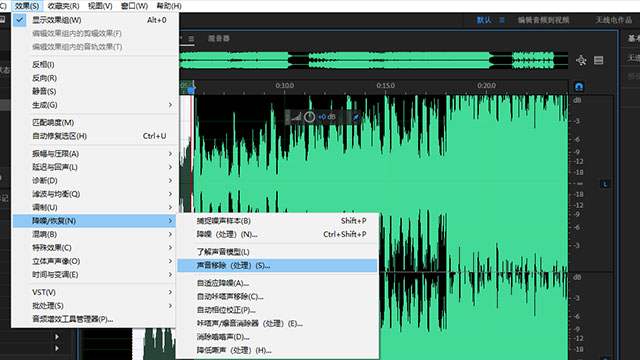Expand the 诊断(D) submenu
The height and width of the screenshot is (360, 640).
point(95,180)
